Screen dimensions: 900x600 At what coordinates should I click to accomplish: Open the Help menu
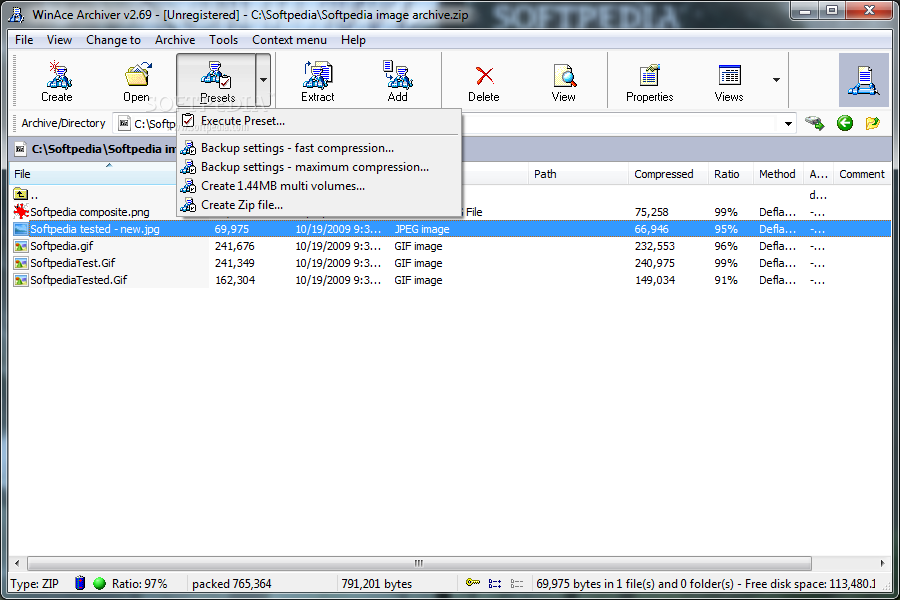[x=353, y=40]
